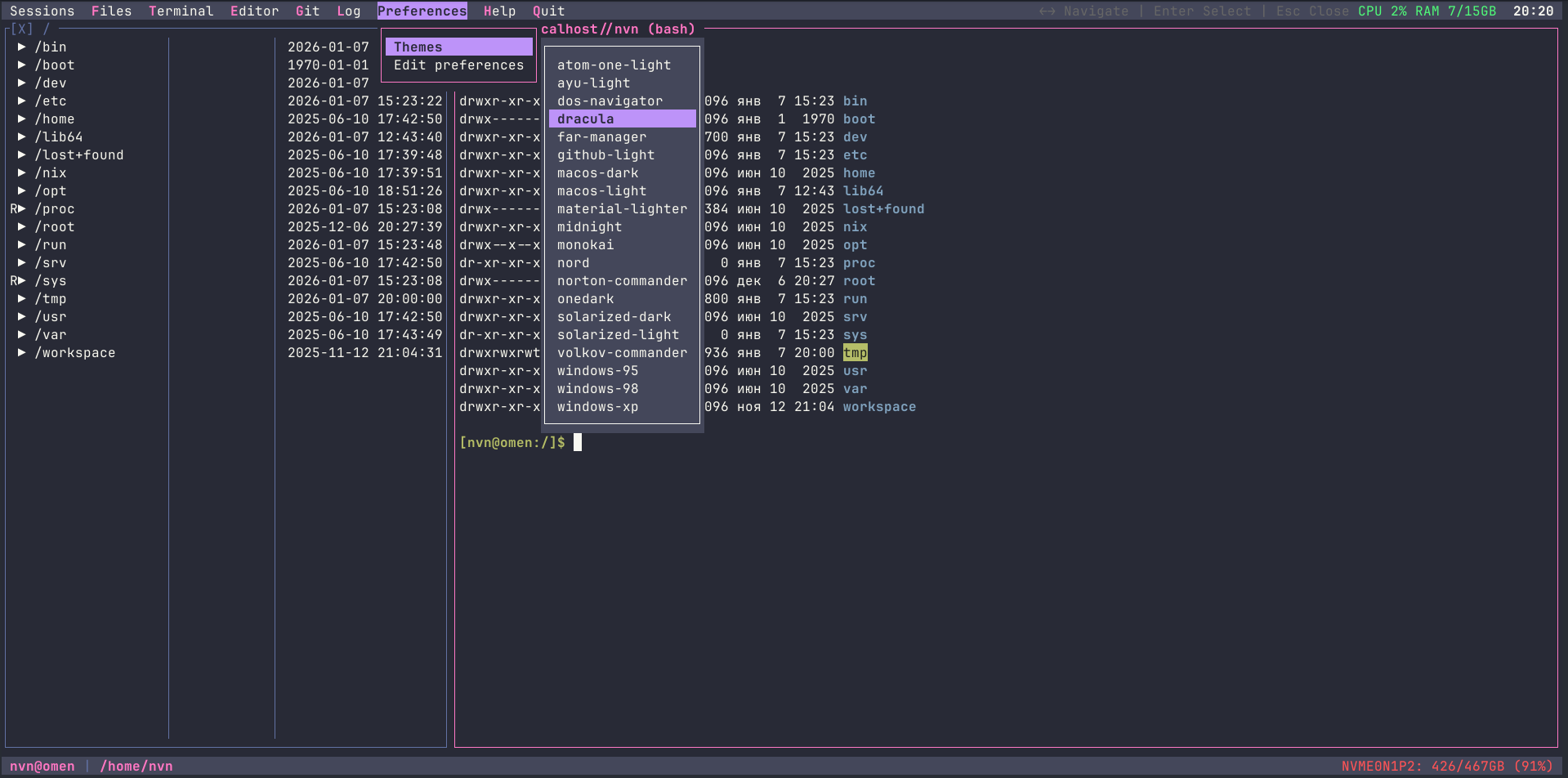The height and width of the screenshot is (778, 1568).
Task: Select the /usr folder in tree
Action: 51,317
